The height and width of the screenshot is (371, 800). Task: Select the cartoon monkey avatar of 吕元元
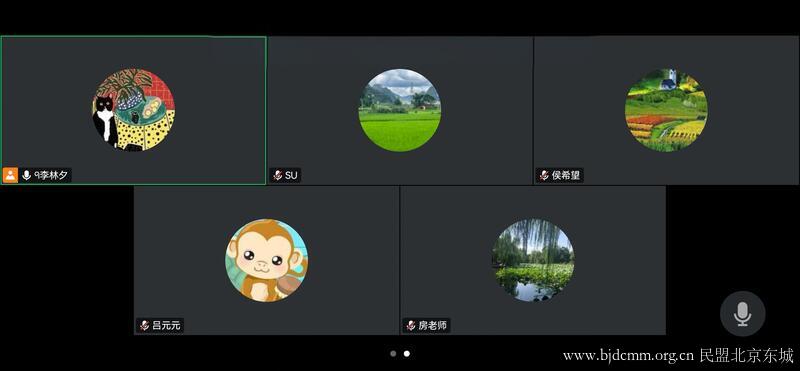coord(267,260)
